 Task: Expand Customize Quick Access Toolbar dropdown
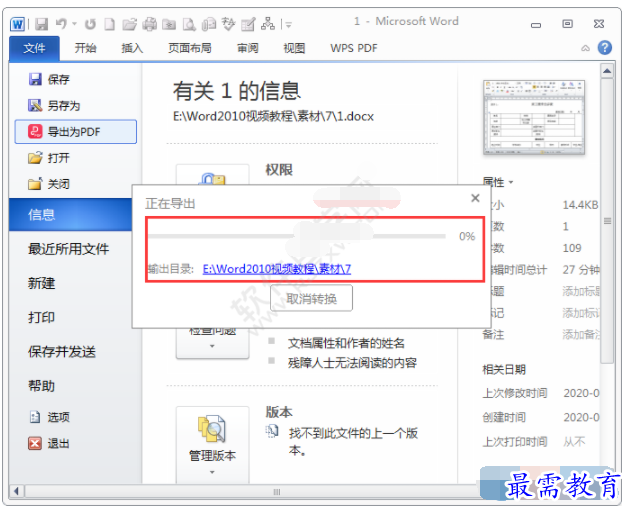click(288, 25)
